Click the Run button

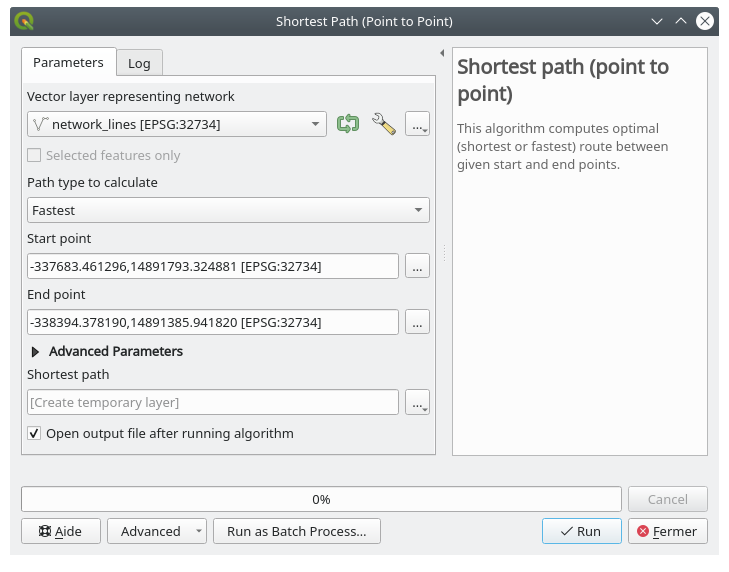click(x=581, y=531)
